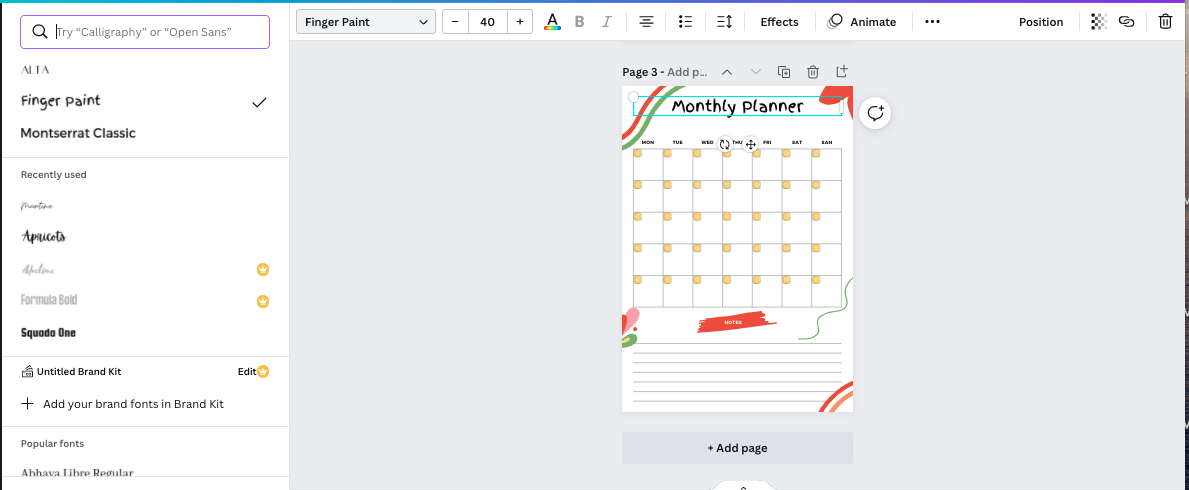Choose the Squada One font
This screenshot has width=1189, height=490.
click(48, 333)
